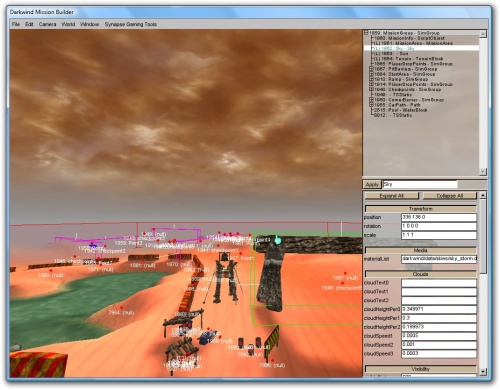500x390 pixels.
Task: Open the World menu
Action: point(68,24)
